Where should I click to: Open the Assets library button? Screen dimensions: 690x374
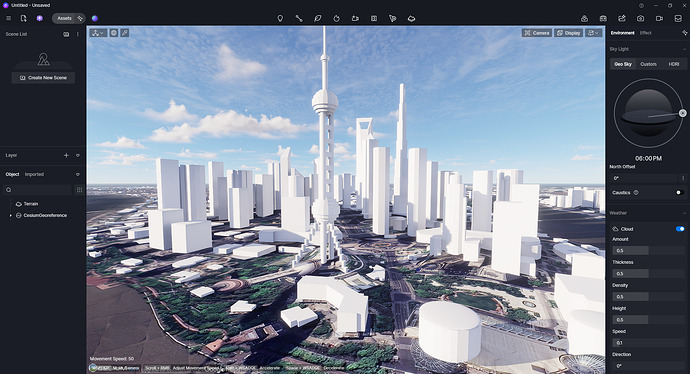click(64, 18)
